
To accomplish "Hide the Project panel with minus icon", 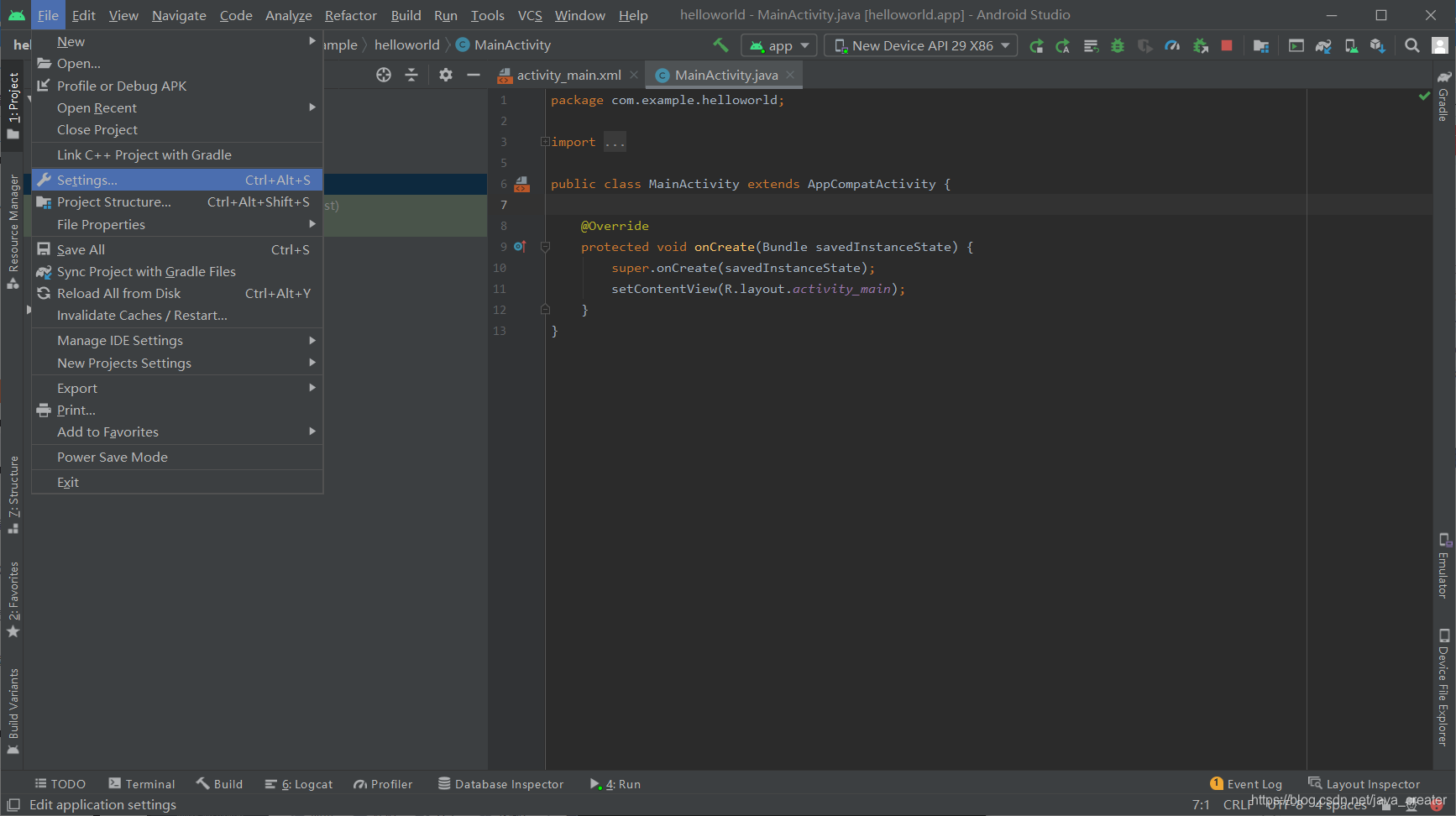I will (x=474, y=75).
